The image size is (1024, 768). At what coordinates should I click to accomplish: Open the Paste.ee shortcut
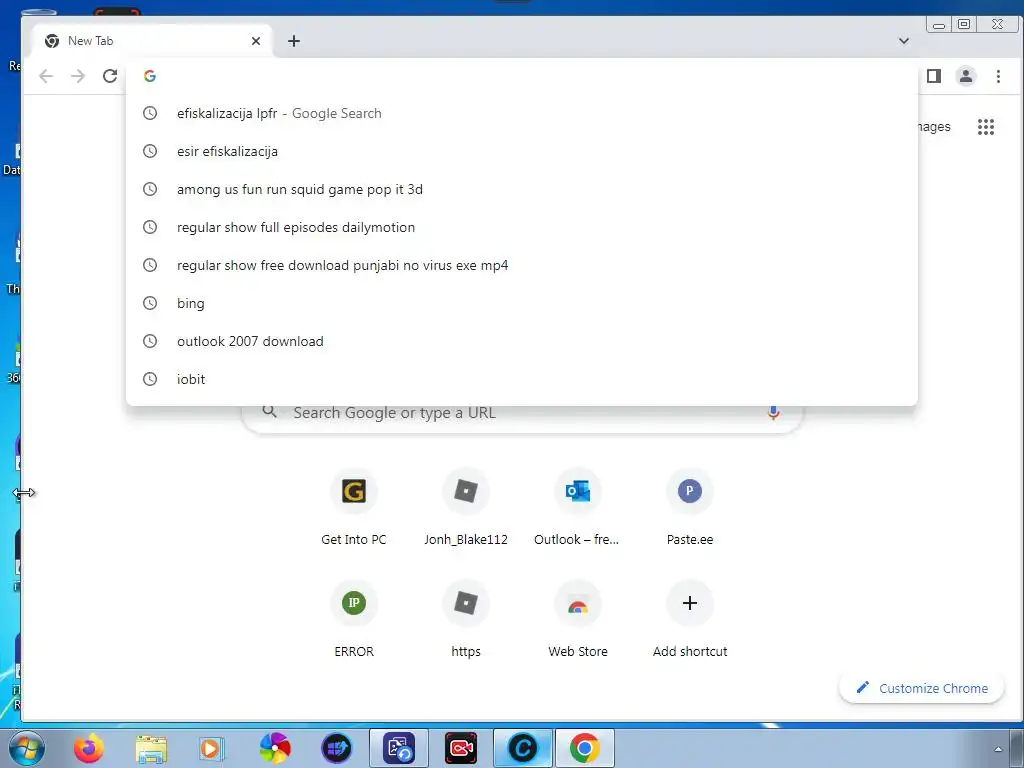coord(690,507)
